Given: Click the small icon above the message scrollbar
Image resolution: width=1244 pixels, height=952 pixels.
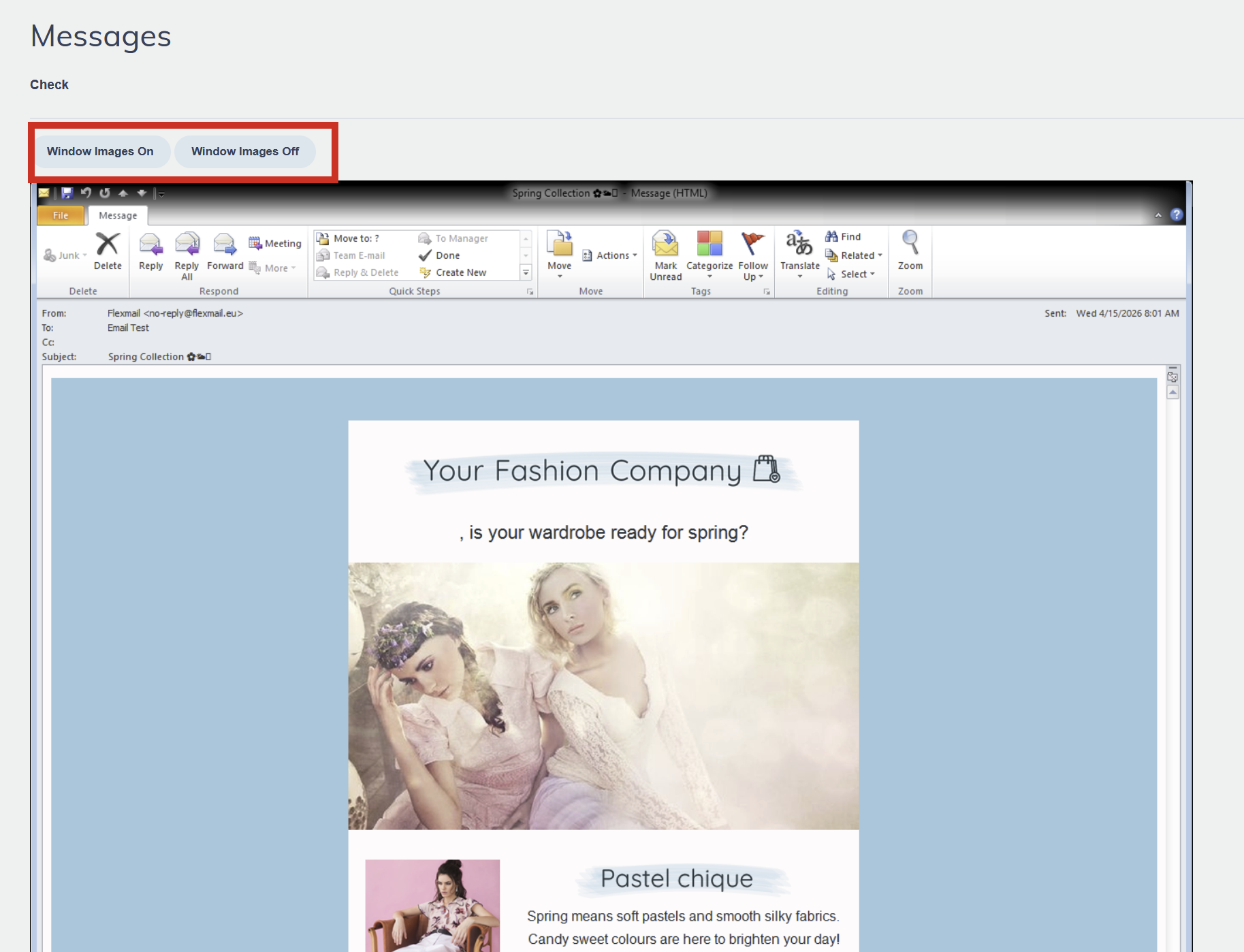Looking at the screenshot, I should point(1173,376).
